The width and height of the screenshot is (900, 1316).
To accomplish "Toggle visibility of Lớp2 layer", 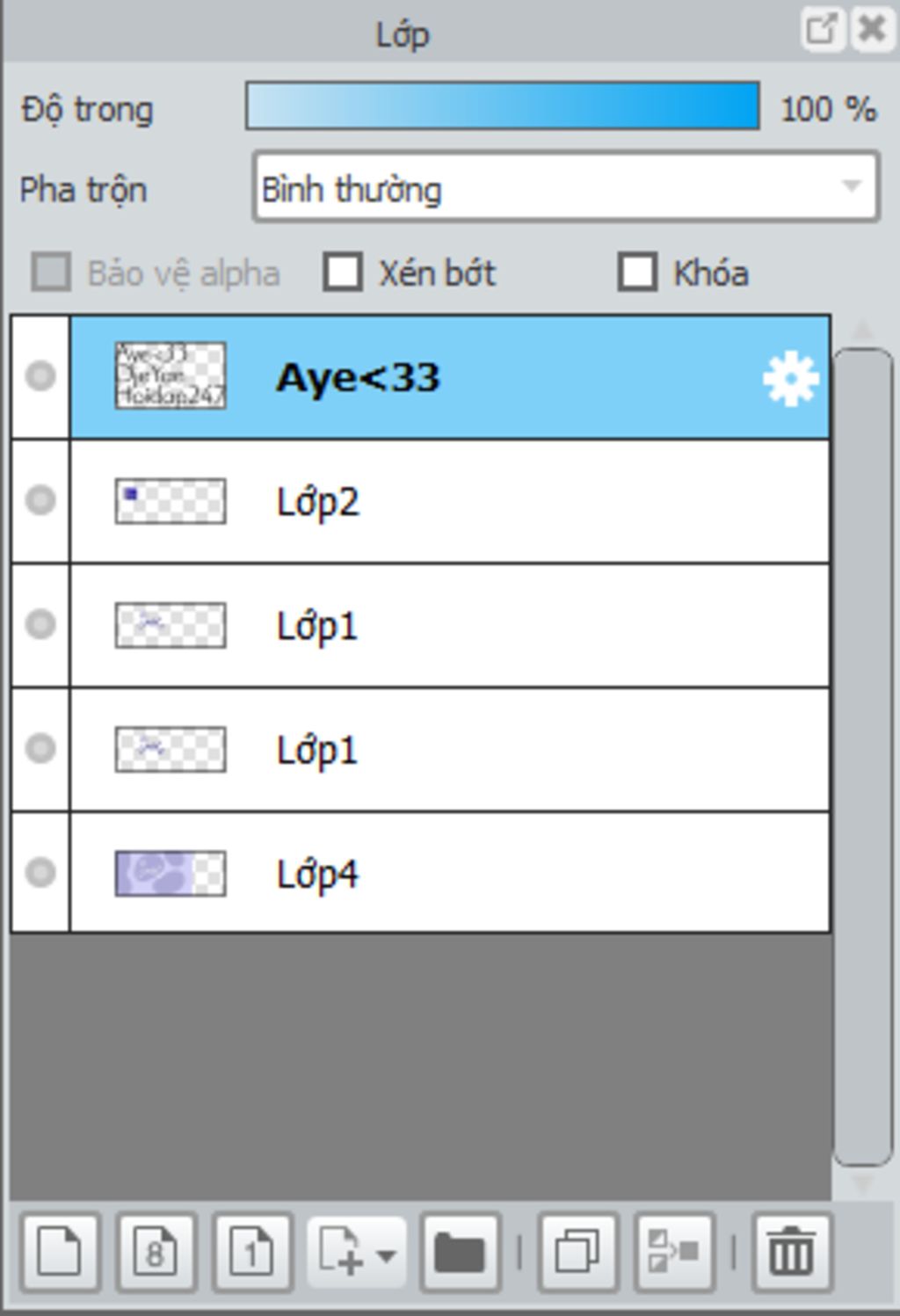I will 40,500.
